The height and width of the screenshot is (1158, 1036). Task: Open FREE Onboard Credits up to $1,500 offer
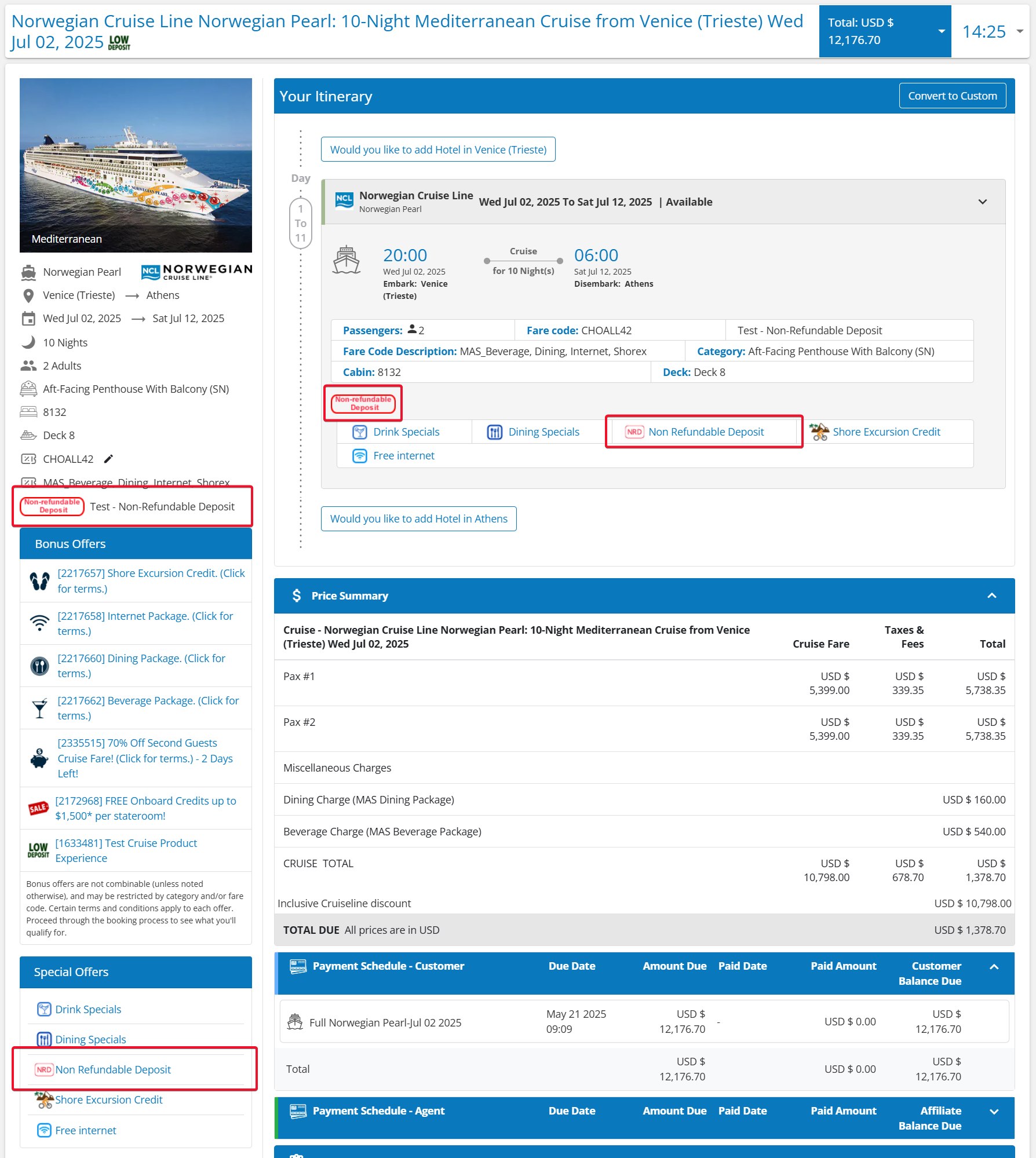tap(146, 808)
